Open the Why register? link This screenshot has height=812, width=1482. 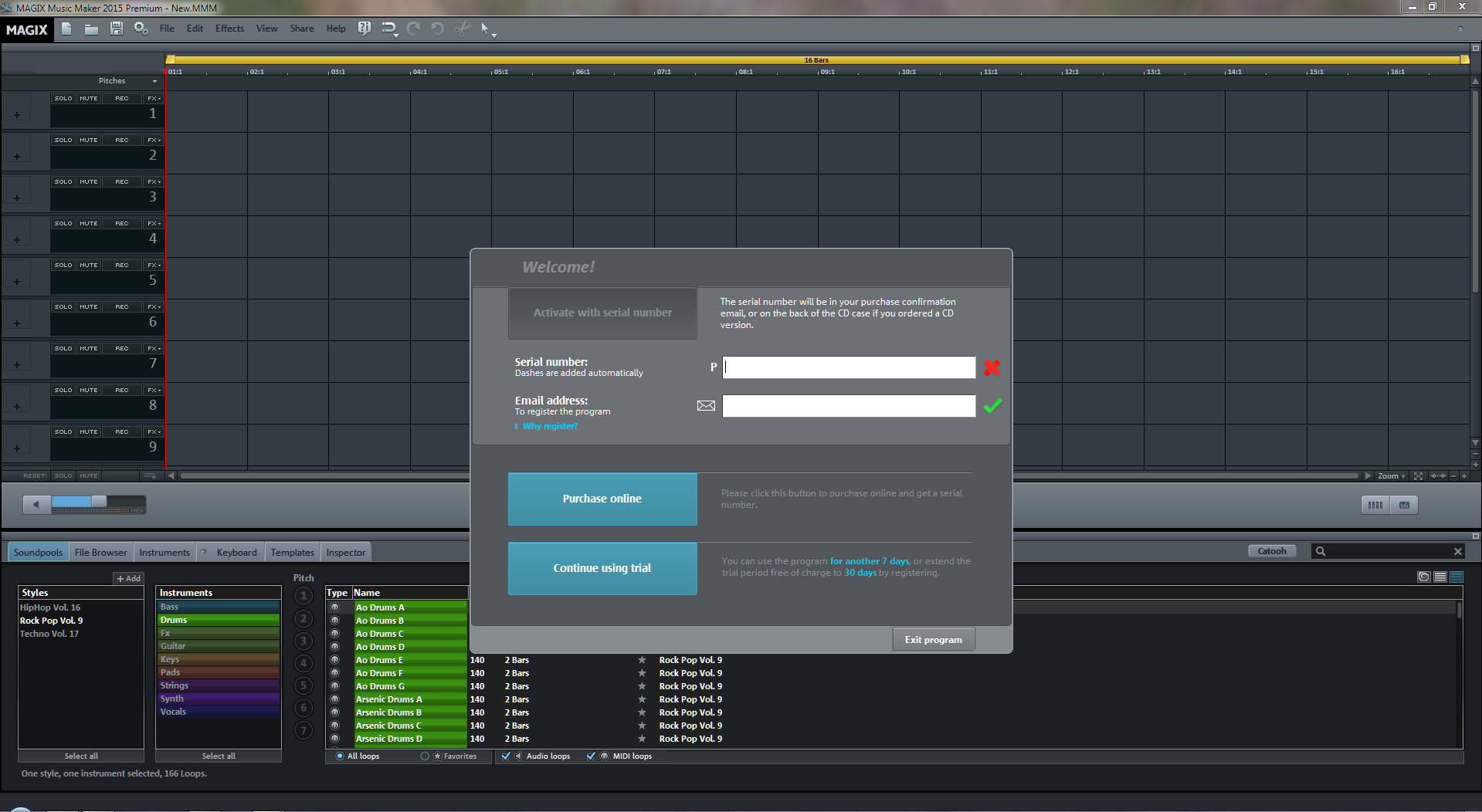(x=550, y=426)
